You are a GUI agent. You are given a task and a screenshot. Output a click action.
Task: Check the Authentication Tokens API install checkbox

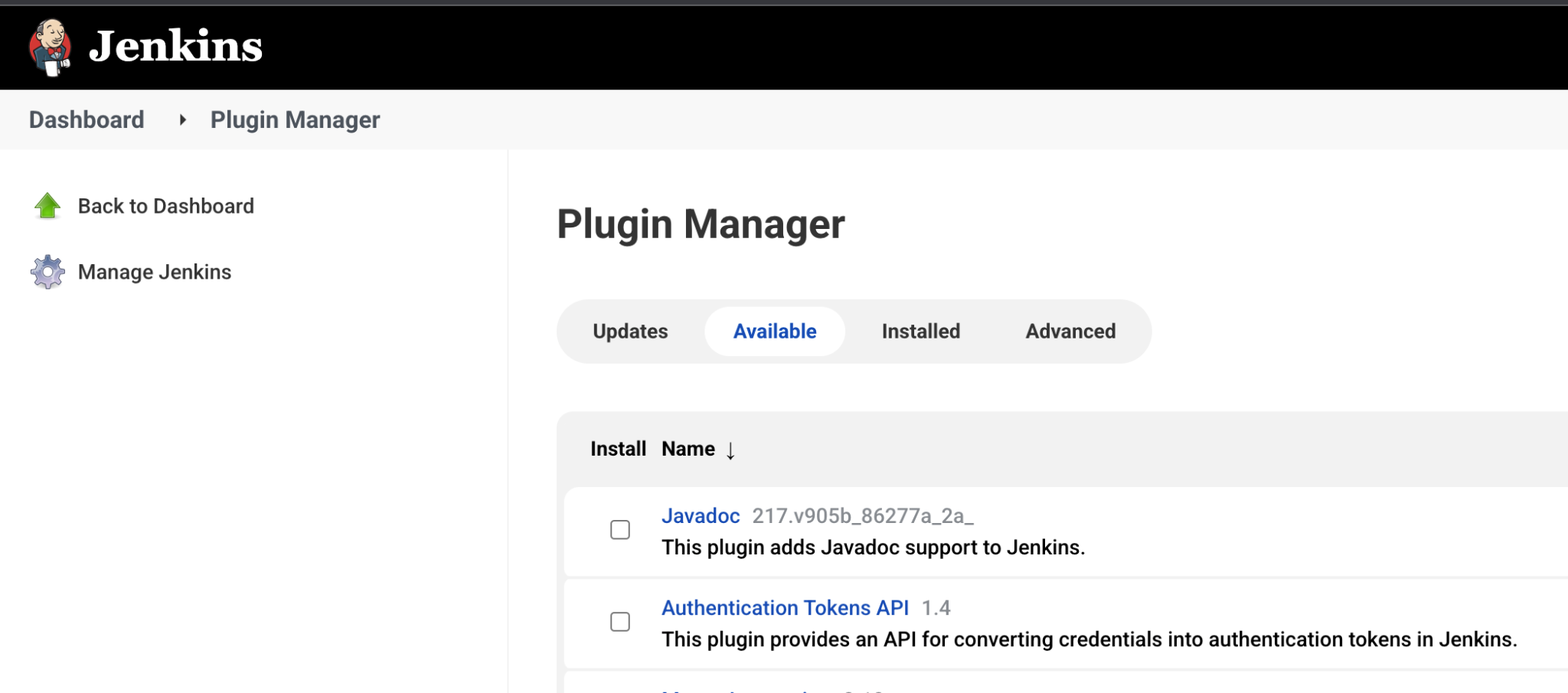click(619, 621)
